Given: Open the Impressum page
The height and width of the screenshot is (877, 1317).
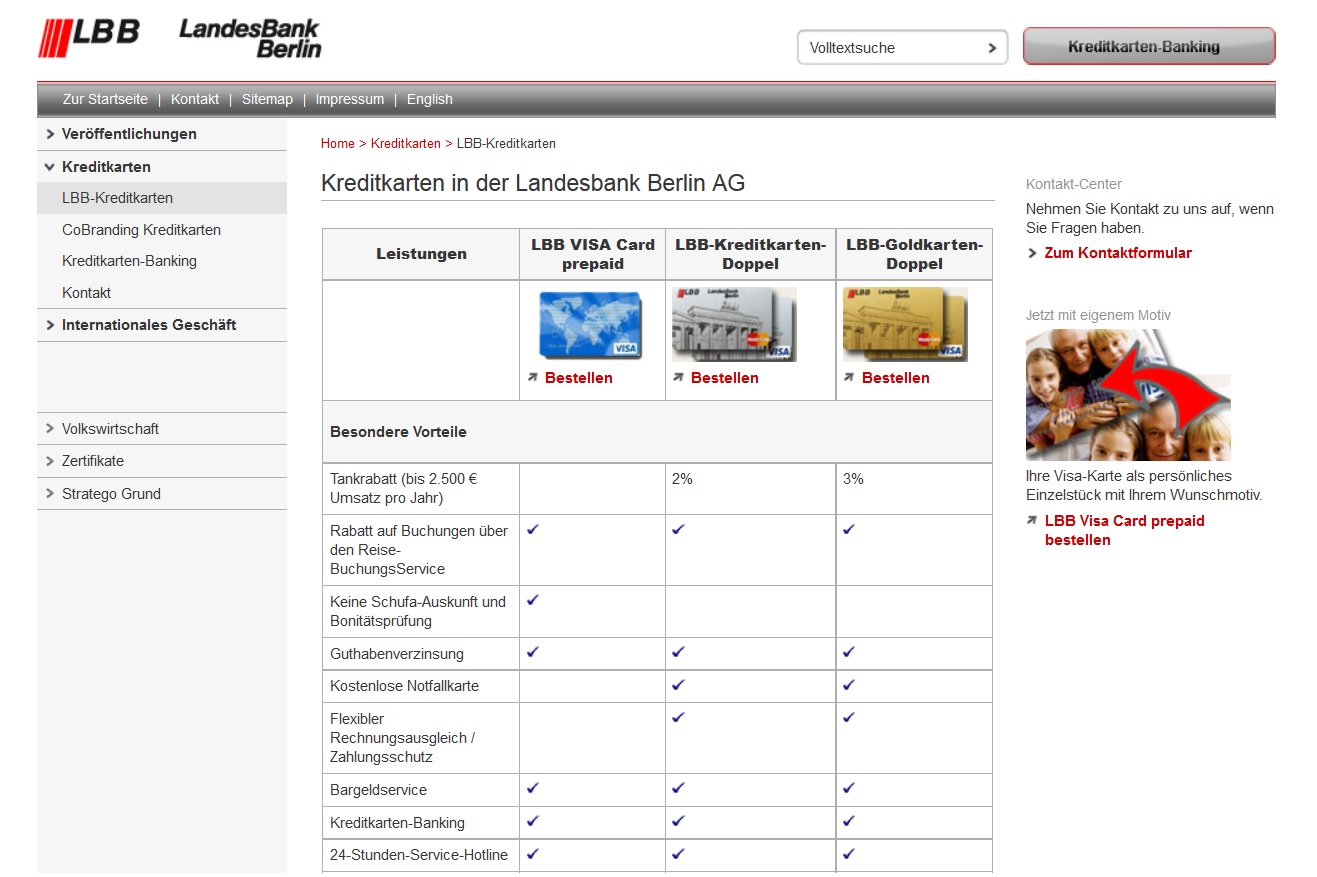Looking at the screenshot, I should click(350, 99).
